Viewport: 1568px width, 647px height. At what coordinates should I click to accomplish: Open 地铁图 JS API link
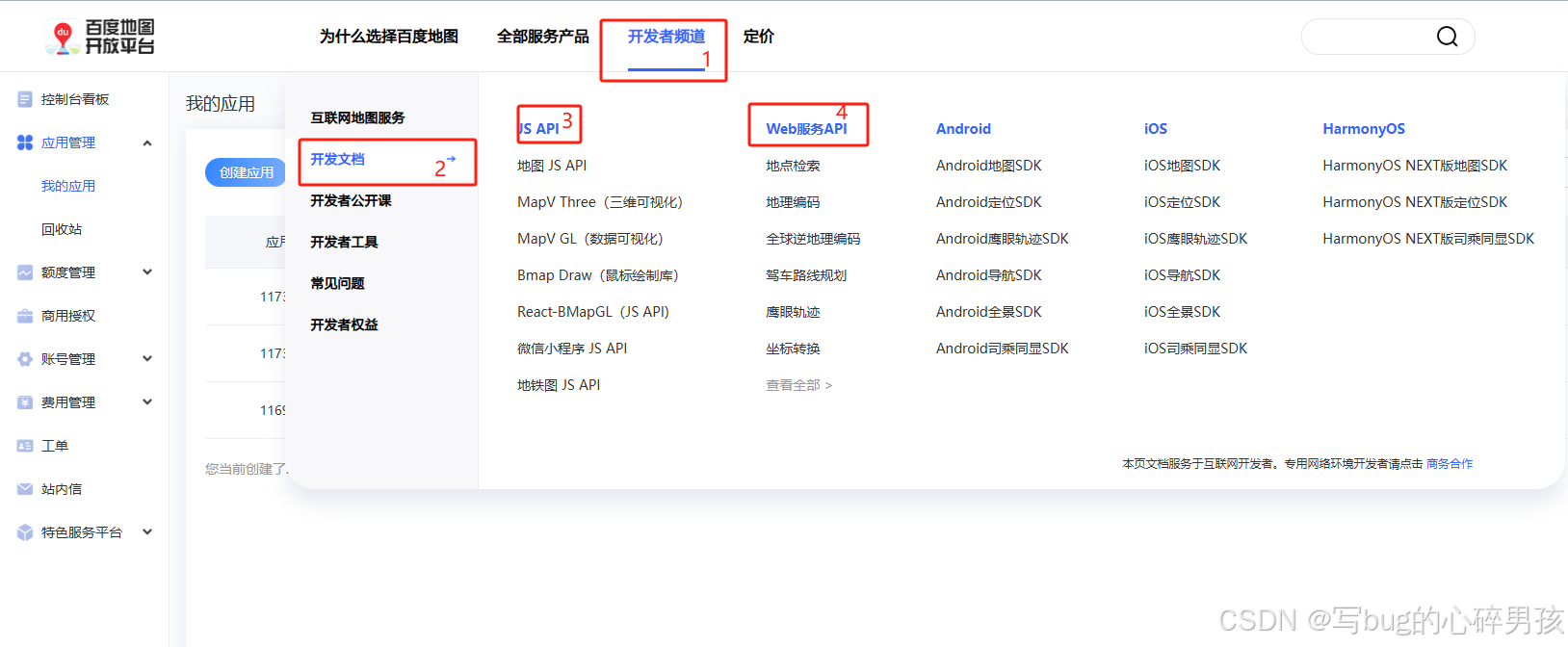coord(559,385)
